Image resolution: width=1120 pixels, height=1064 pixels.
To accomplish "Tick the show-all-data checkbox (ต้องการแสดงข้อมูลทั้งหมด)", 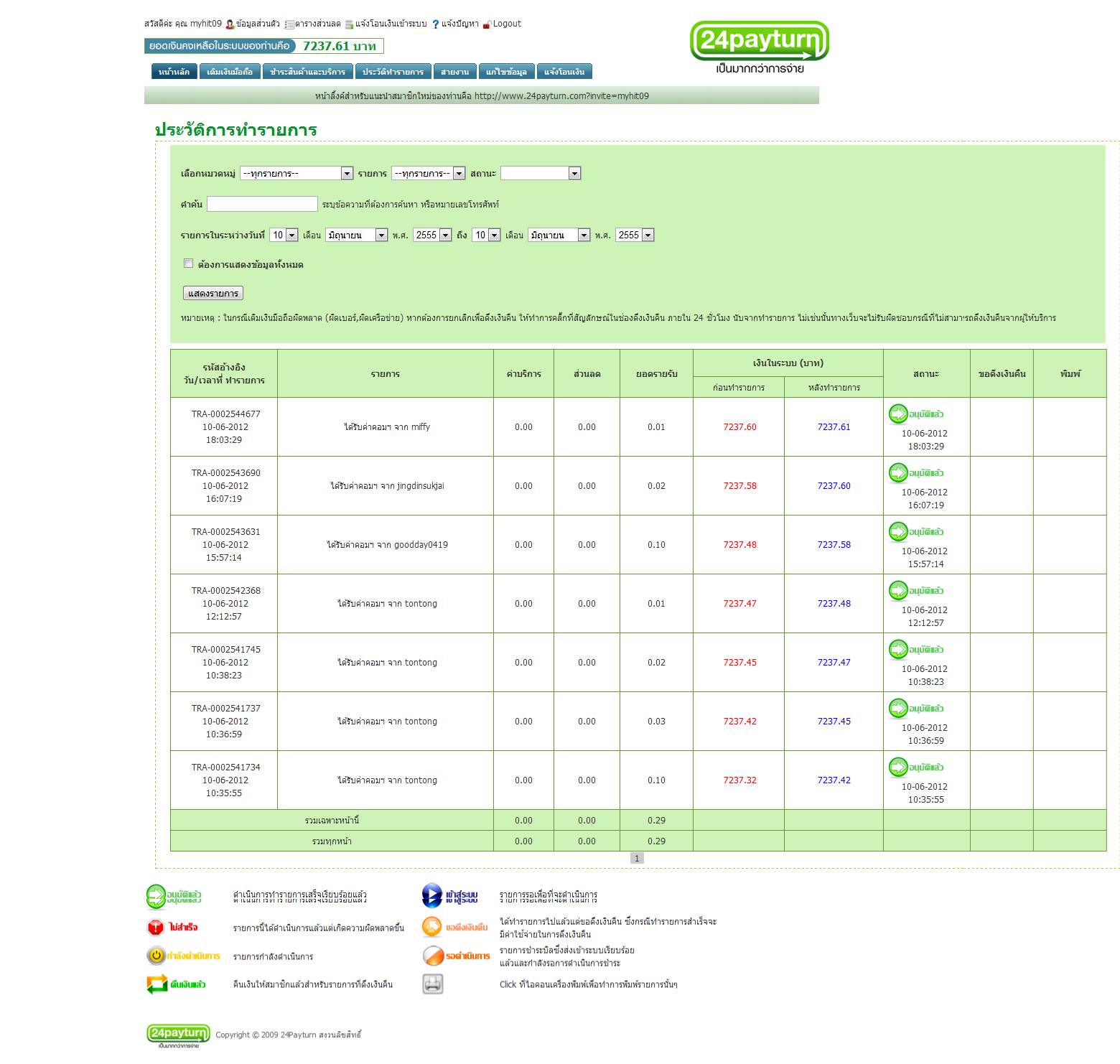I will click(188, 263).
